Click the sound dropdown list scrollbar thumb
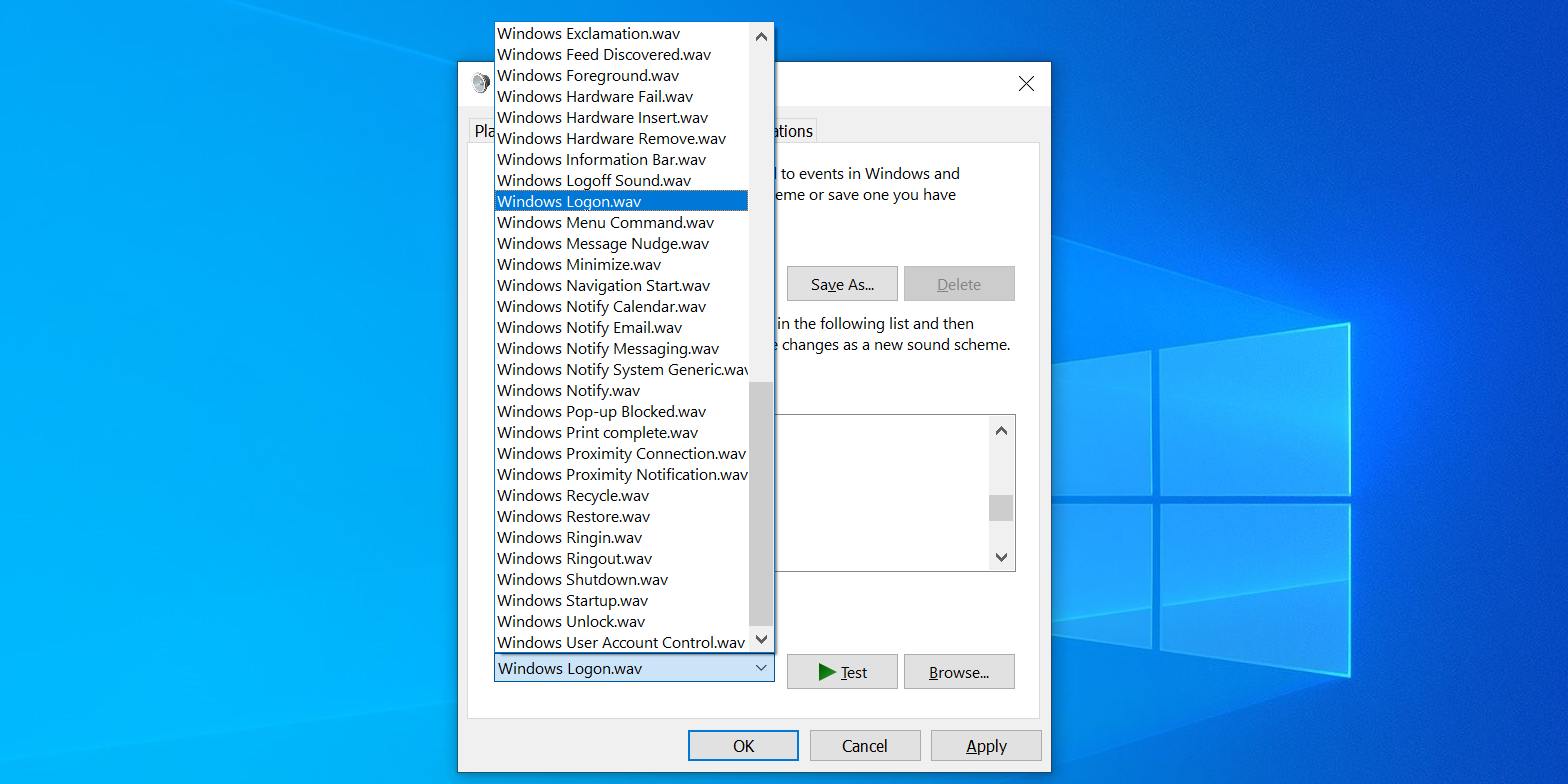The height and width of the screenshot is (784, 1568). [761, 503]
